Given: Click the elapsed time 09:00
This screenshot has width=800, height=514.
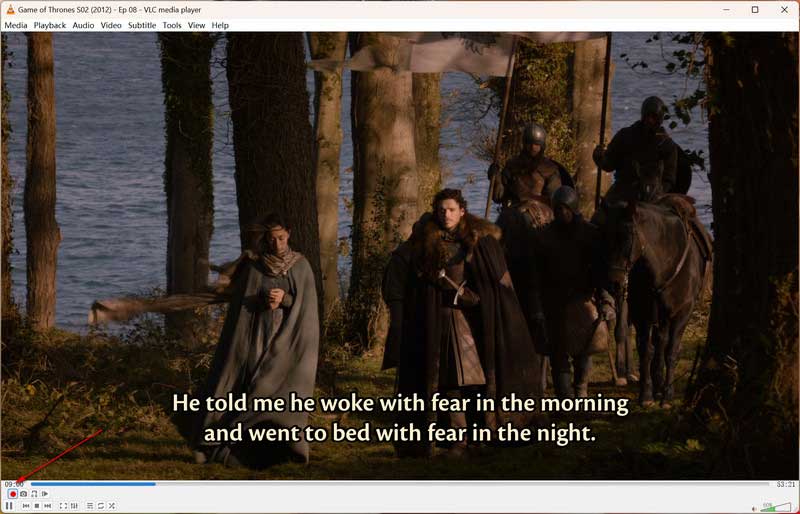Looking at the screenshot, I should click(x=14, y=484).
